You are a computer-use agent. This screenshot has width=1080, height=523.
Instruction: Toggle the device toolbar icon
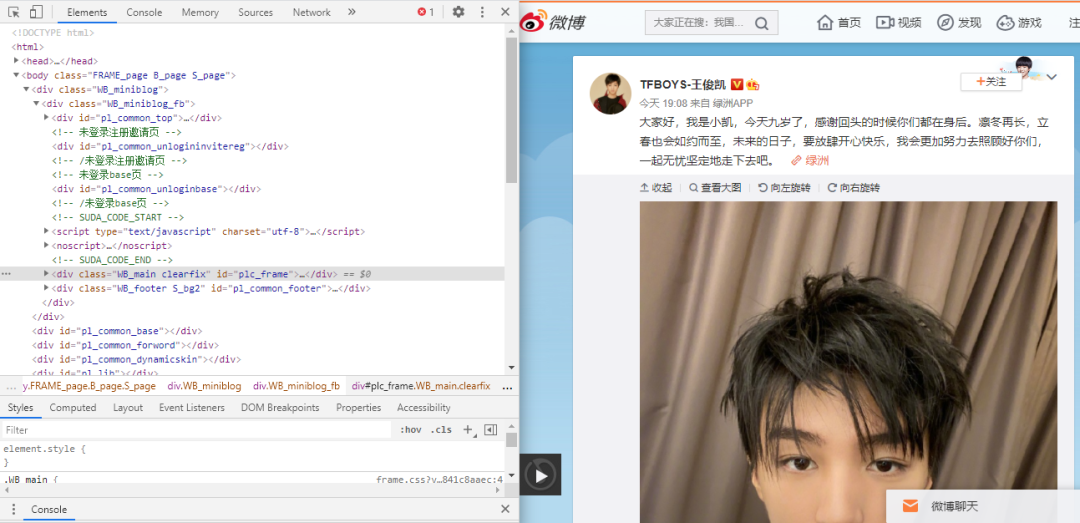pos(36,12)
